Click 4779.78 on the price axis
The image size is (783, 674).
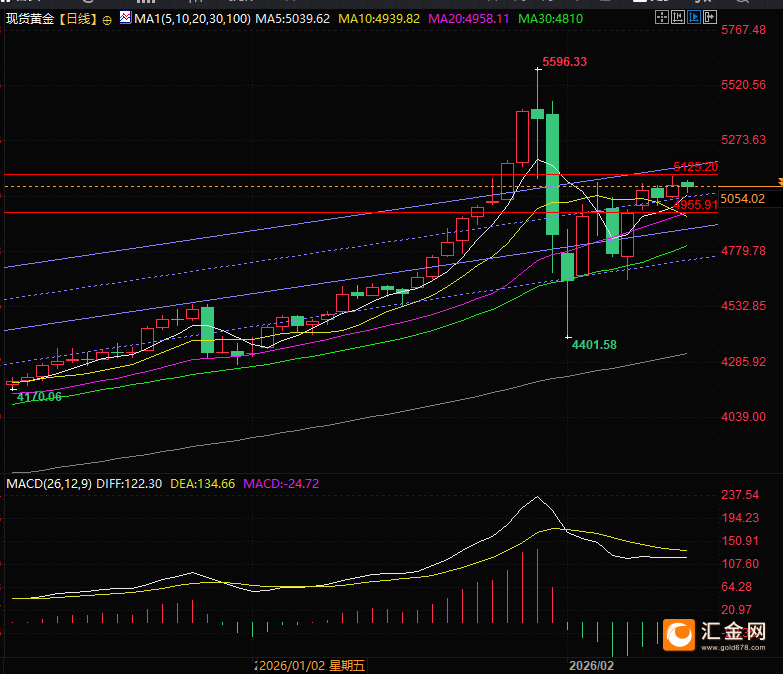743,251
